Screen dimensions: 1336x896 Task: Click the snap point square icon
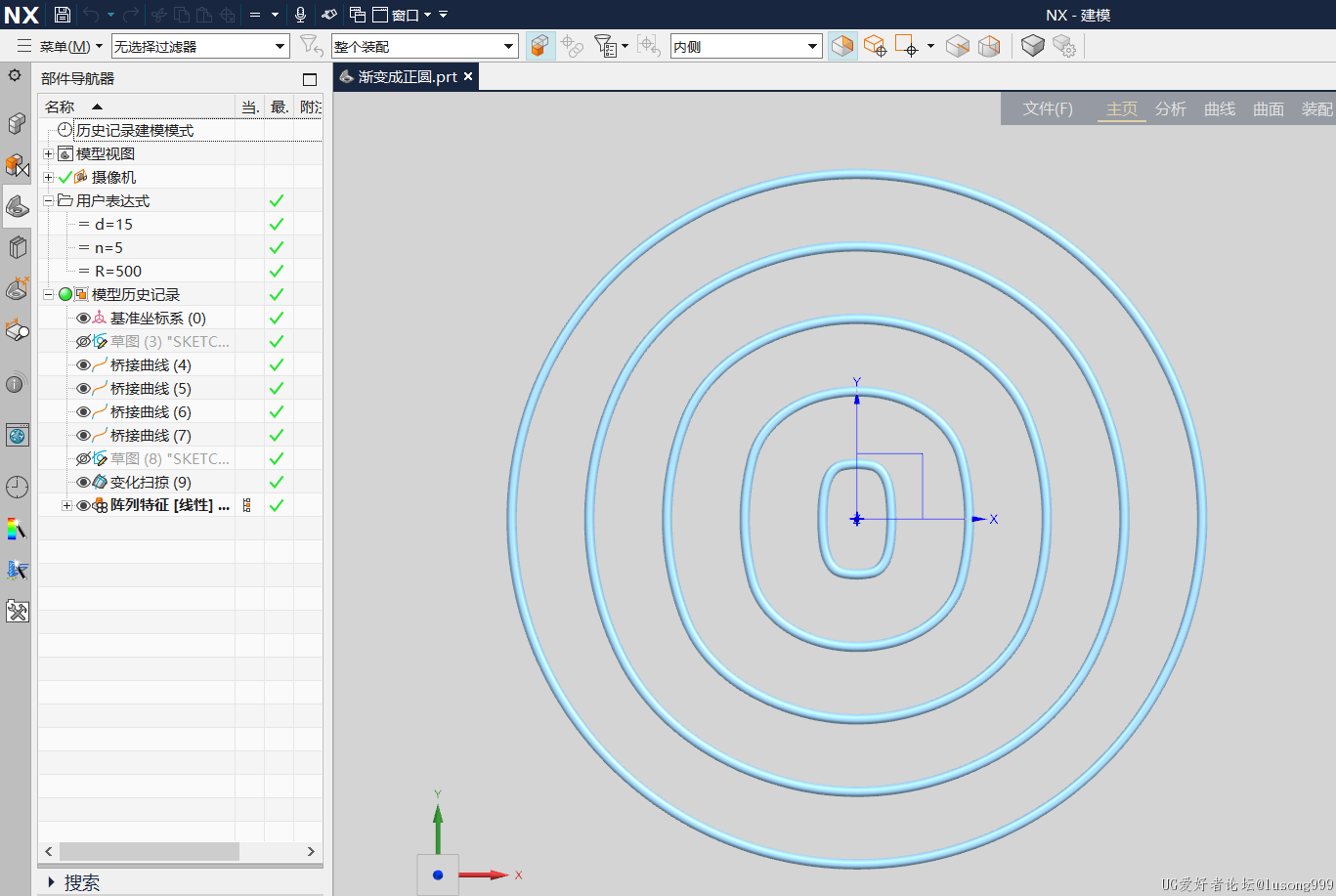click(x=908, y=46)
